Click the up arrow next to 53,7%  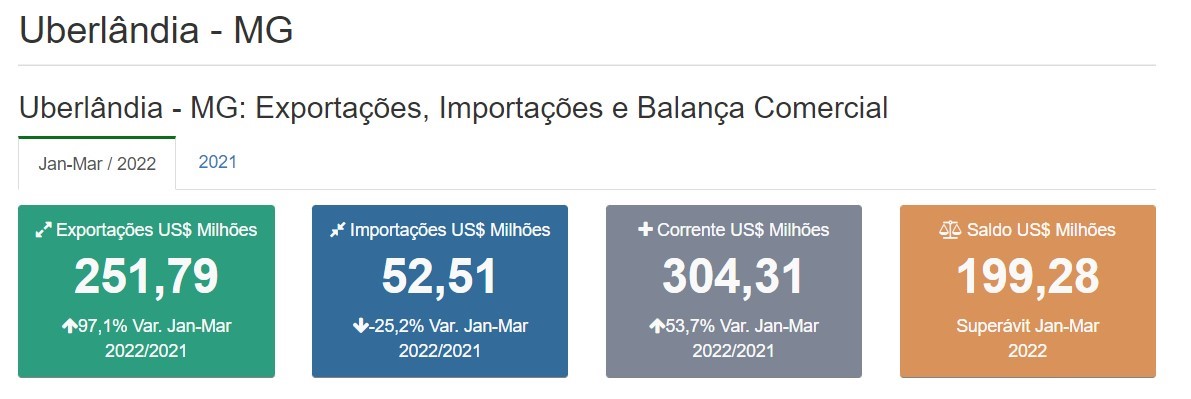pyautogui.click(x=656, y=326)
